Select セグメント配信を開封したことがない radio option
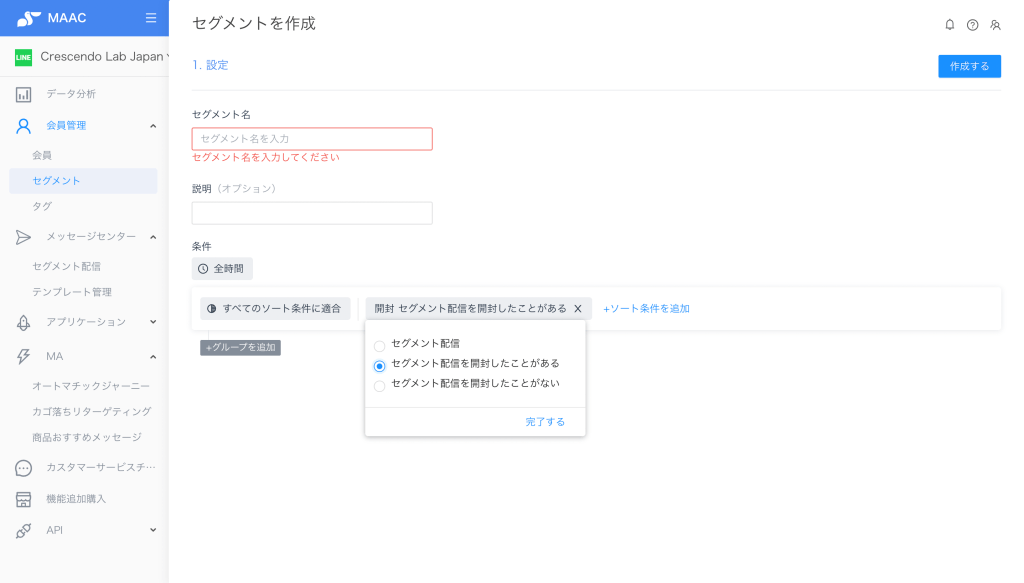Screen dimensions: 1024x583 tap(379, 386)
